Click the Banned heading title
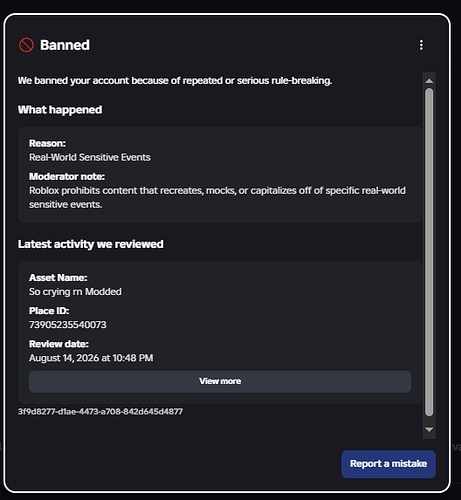 click(x=65, y=45)
